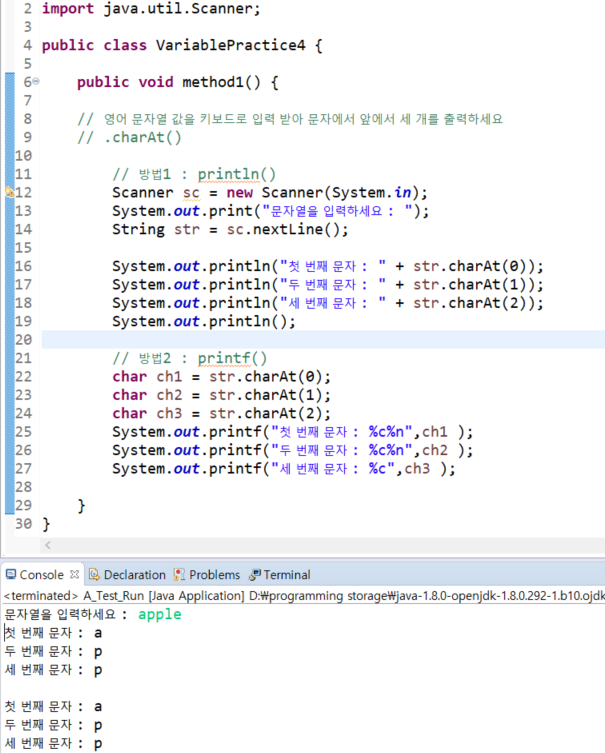Click 'sc.nextLine()' on line 14
This screenshot has width=605, height=753.
283,230
